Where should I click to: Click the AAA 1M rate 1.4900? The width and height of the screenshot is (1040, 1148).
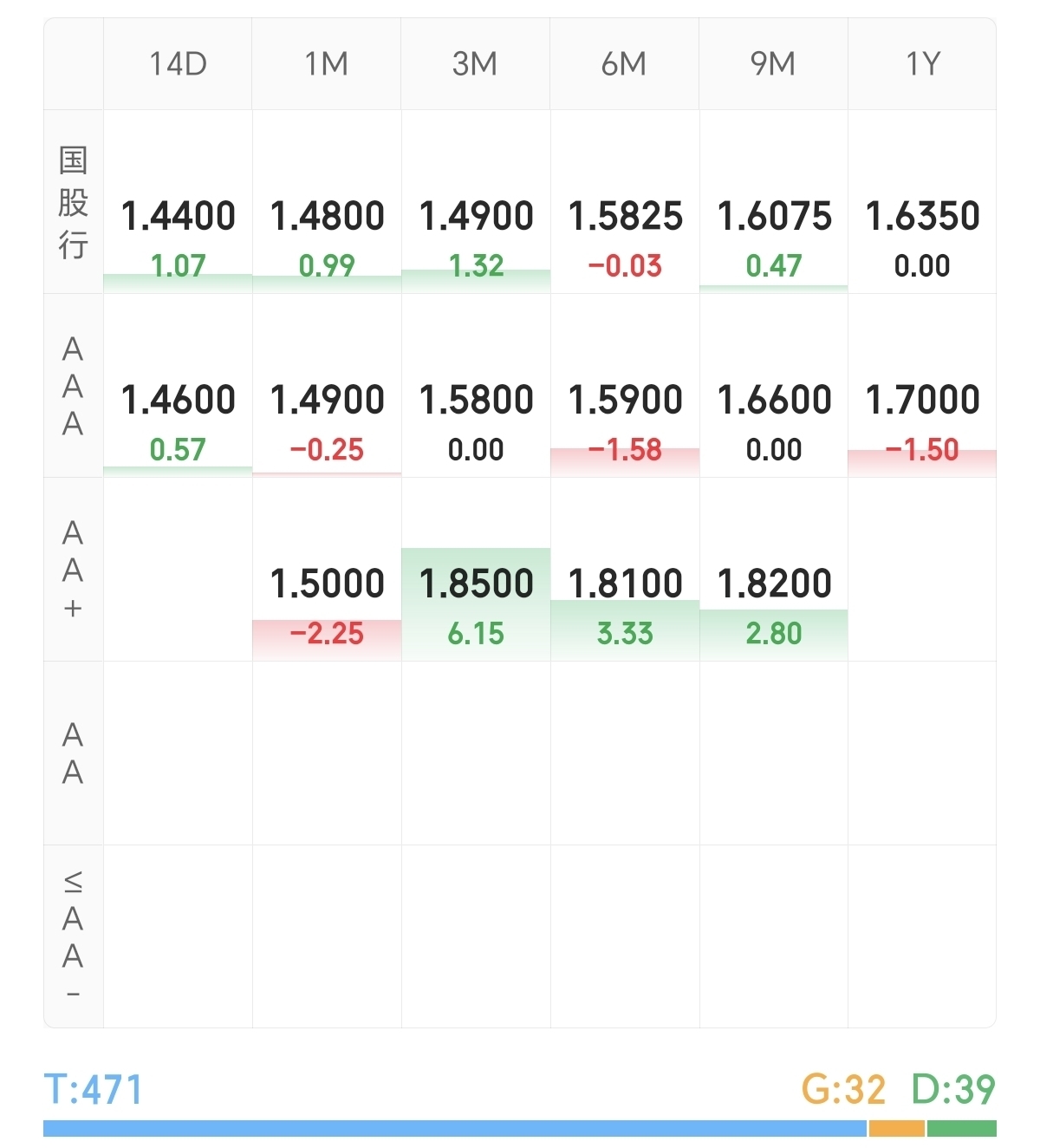pos(327,400)
